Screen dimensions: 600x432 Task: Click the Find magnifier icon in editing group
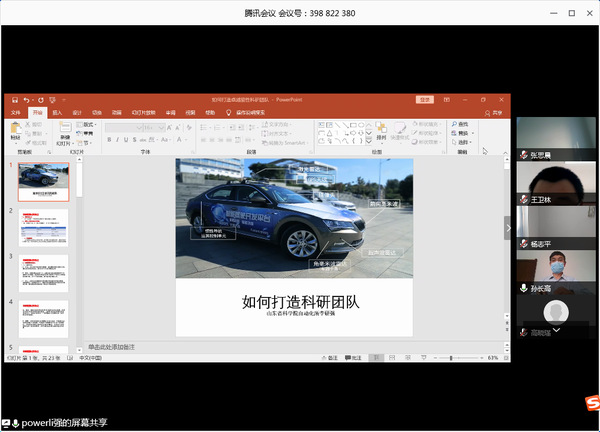pos(454,124)
